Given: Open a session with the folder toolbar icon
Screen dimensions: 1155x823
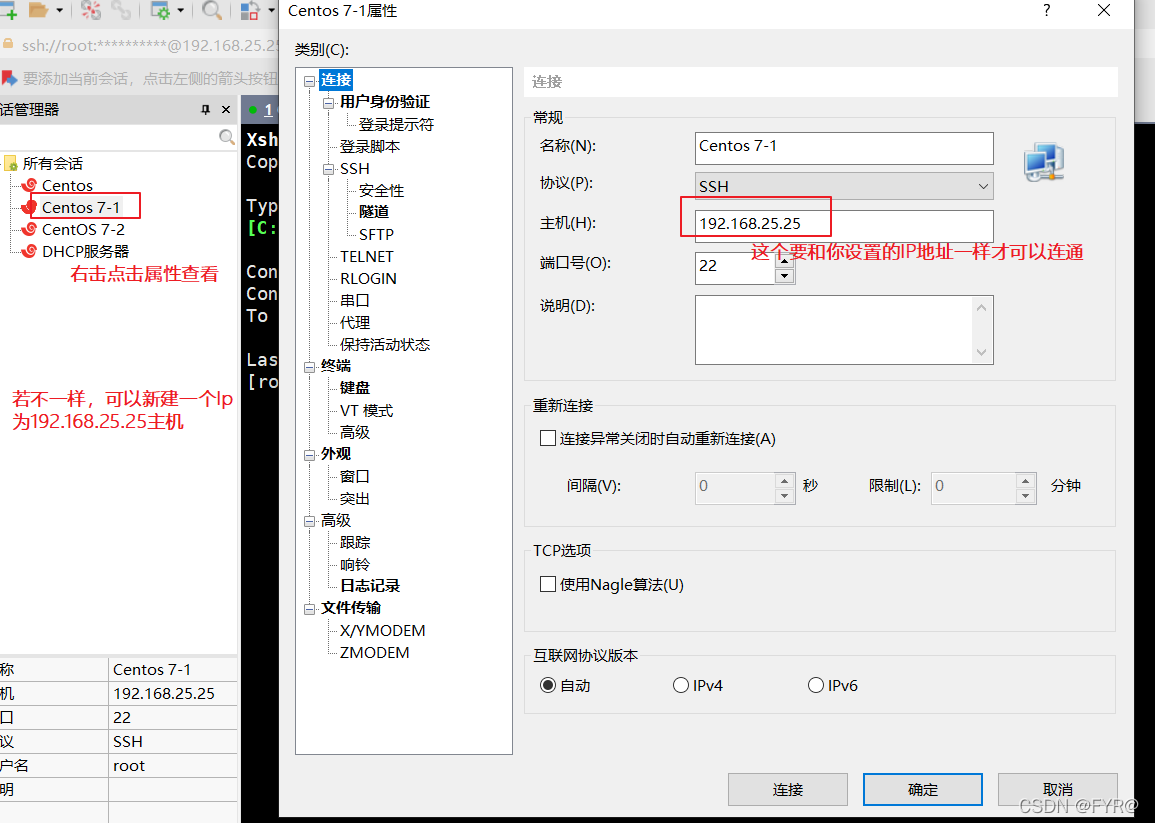Looking at the screenshot, I should (x=40, y=11).
